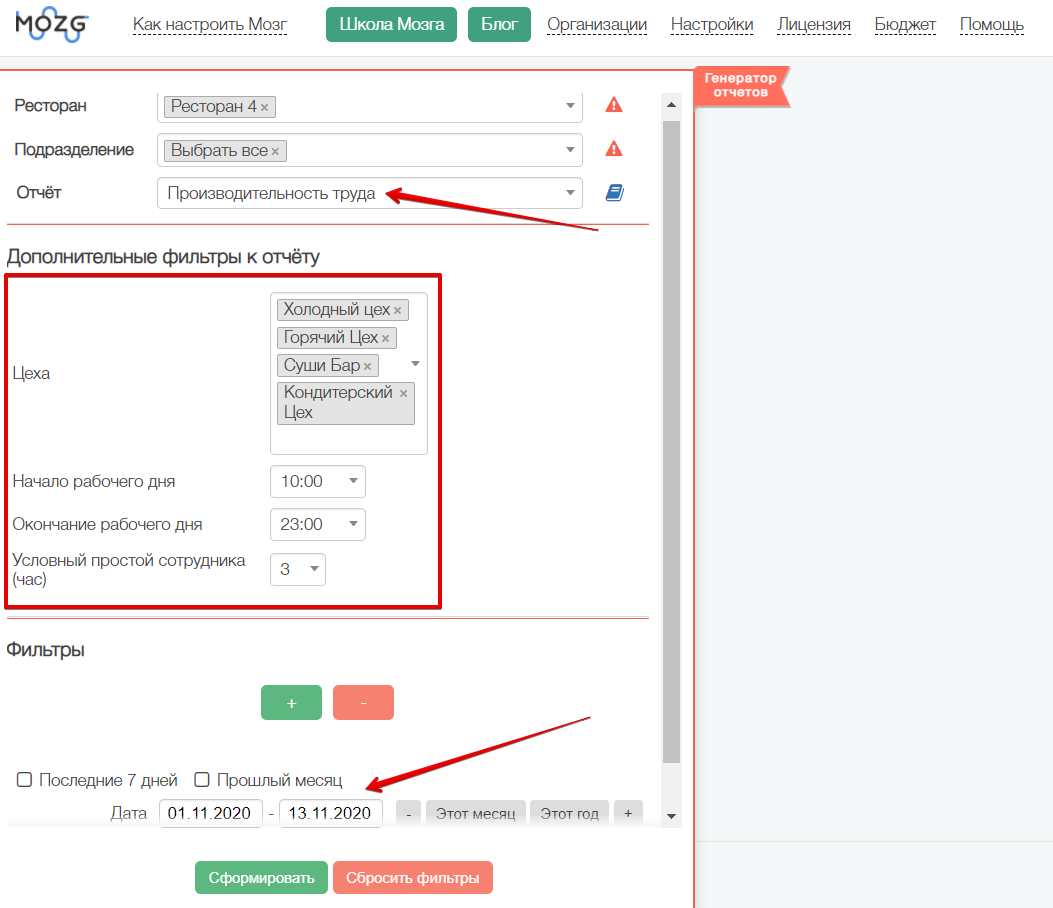Viewport: 1053px width, 908px height.
Task: Enable the Последние 7 дней checkbox
Action: point(25,780)
